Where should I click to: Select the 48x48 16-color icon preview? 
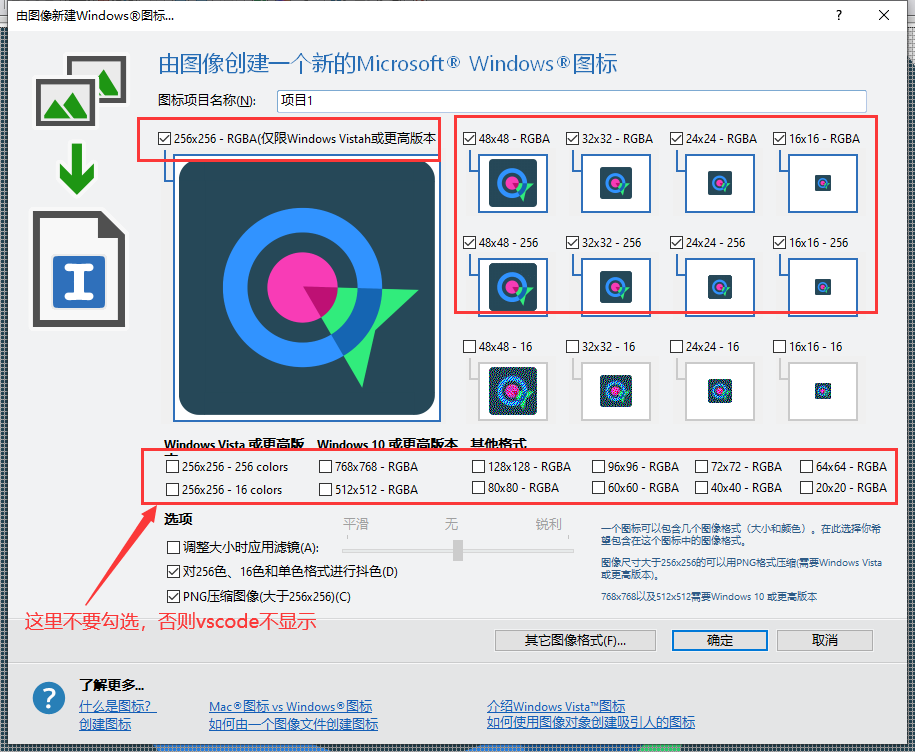(x=513, y=391)
